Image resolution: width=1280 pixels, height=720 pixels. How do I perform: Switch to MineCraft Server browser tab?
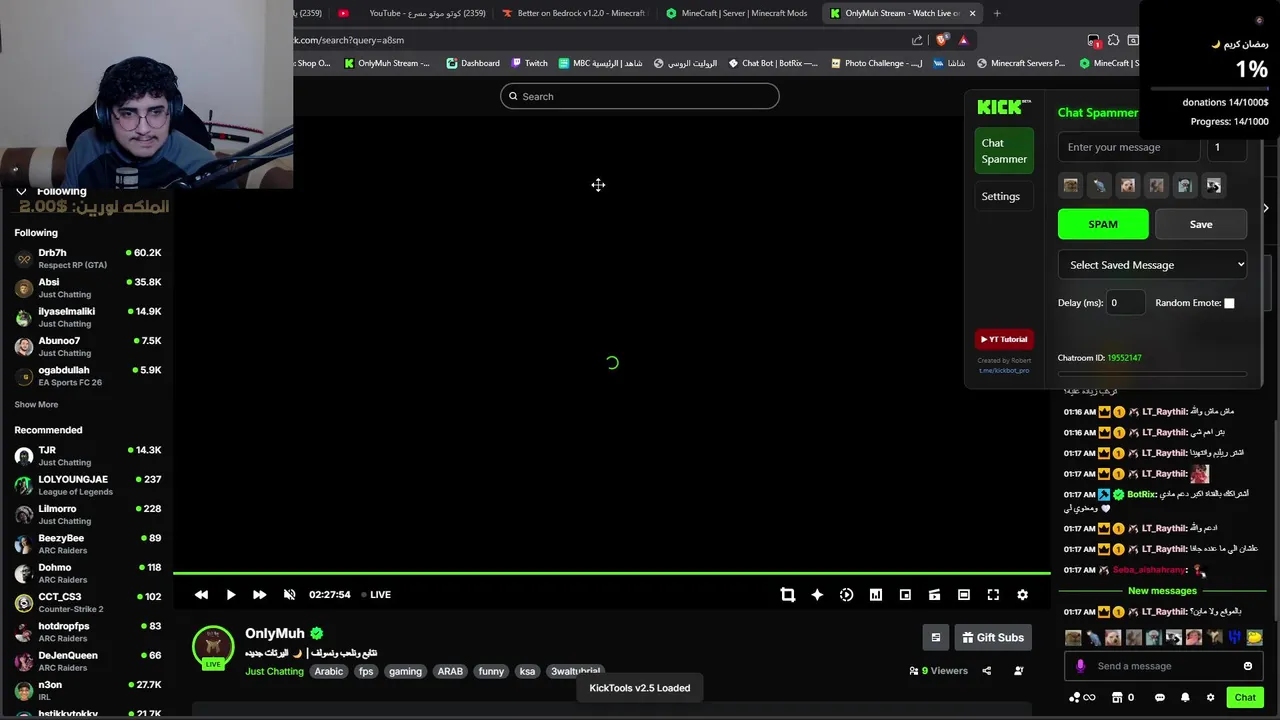point(740,13)
